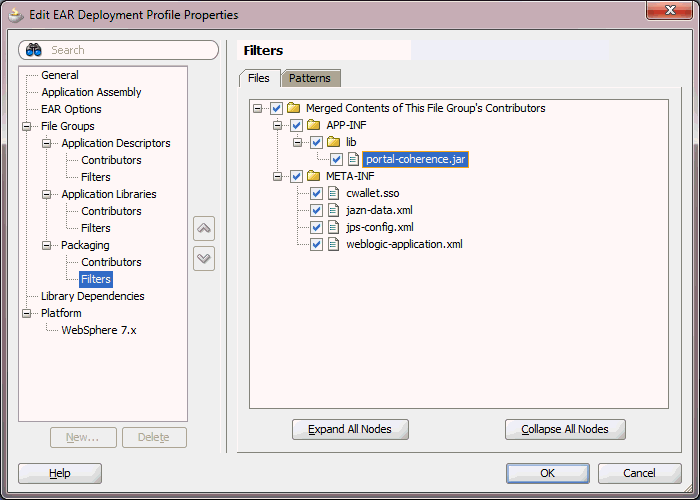Uncheck the Merged Contents root checkbox

coord(276,108)
